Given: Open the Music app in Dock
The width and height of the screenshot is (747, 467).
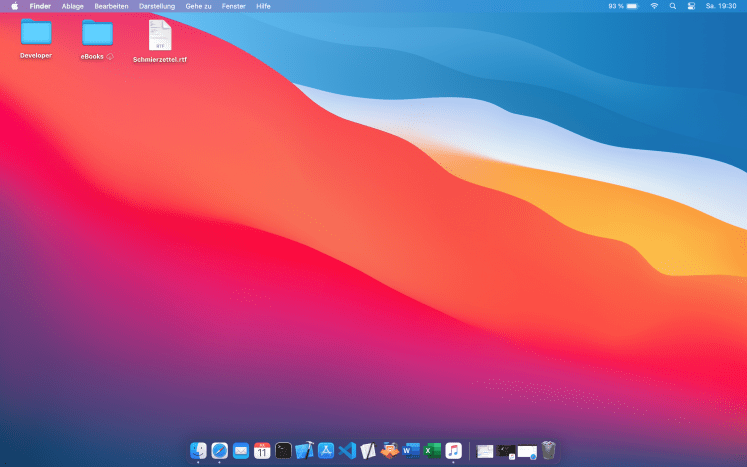Looking at the screenshot, I should (454, 451).
